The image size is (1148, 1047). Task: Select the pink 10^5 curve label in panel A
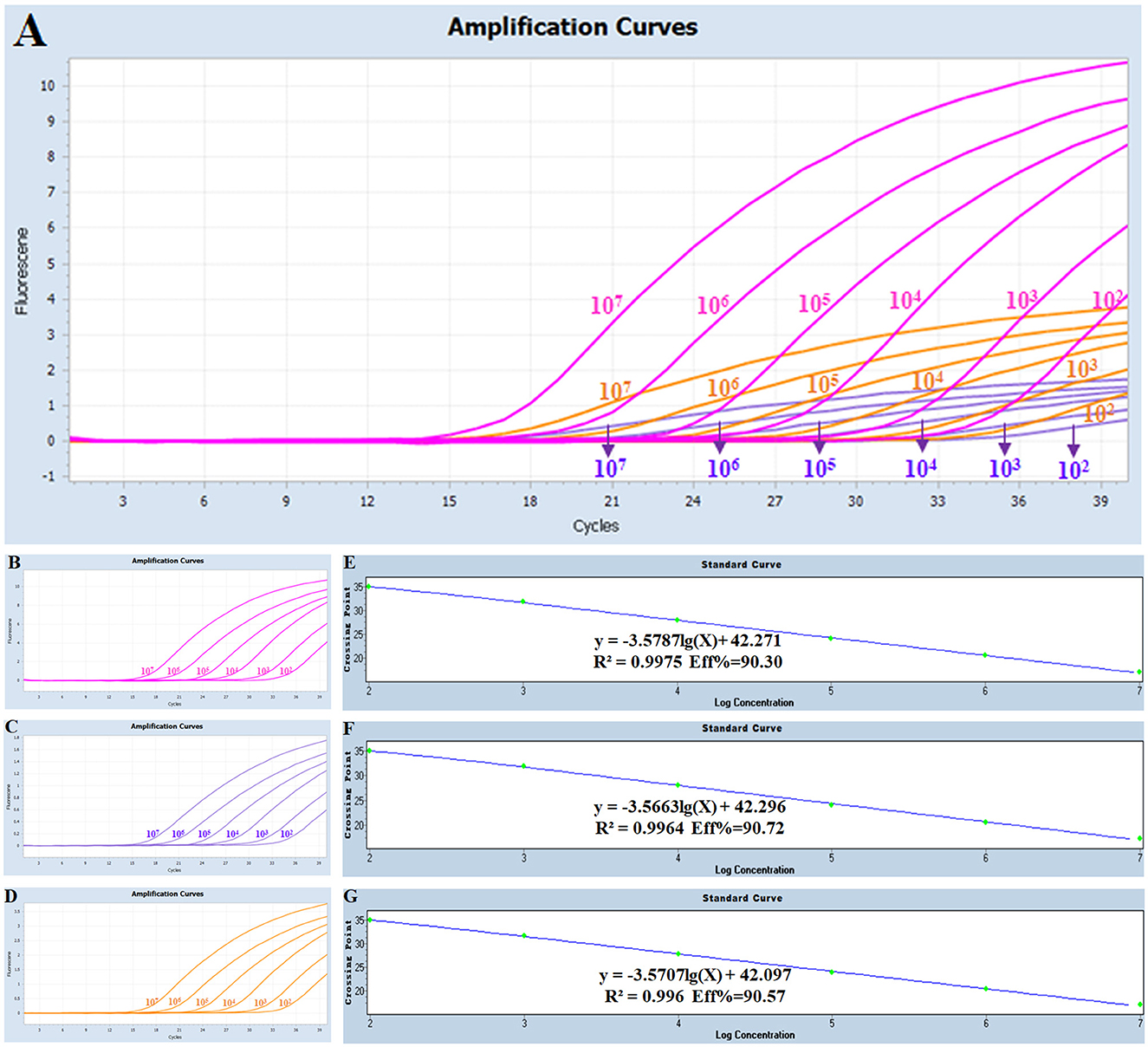814,302
